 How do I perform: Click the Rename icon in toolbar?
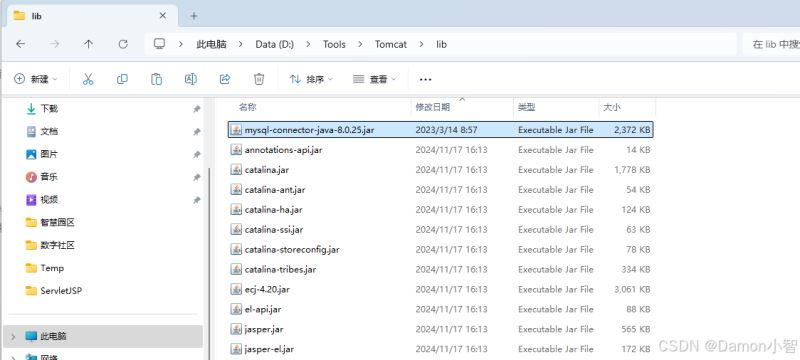pos(190,79)
